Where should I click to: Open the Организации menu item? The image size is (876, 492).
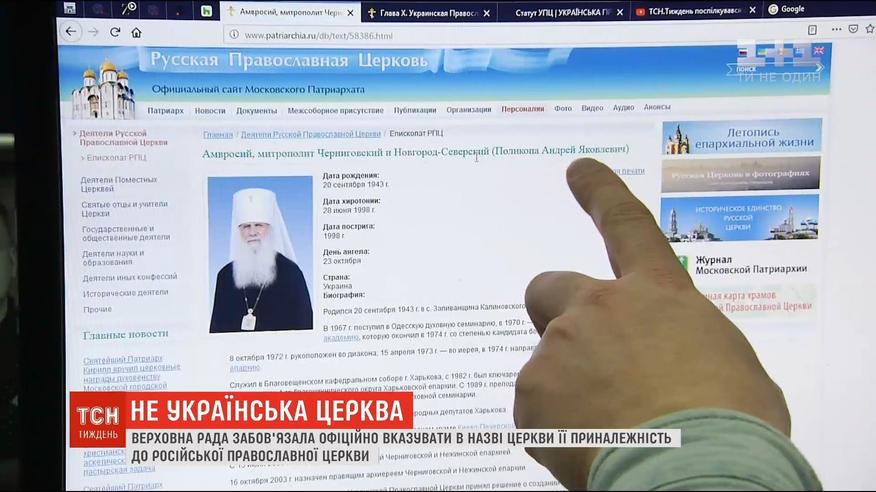pyautogui.click(x=469, y=109)
